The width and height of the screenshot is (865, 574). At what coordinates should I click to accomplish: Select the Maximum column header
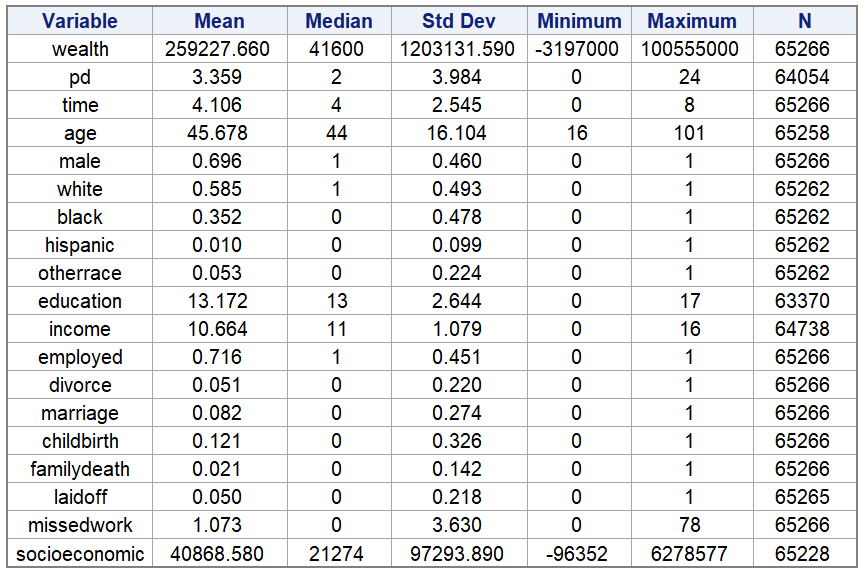tap(692, 21)
